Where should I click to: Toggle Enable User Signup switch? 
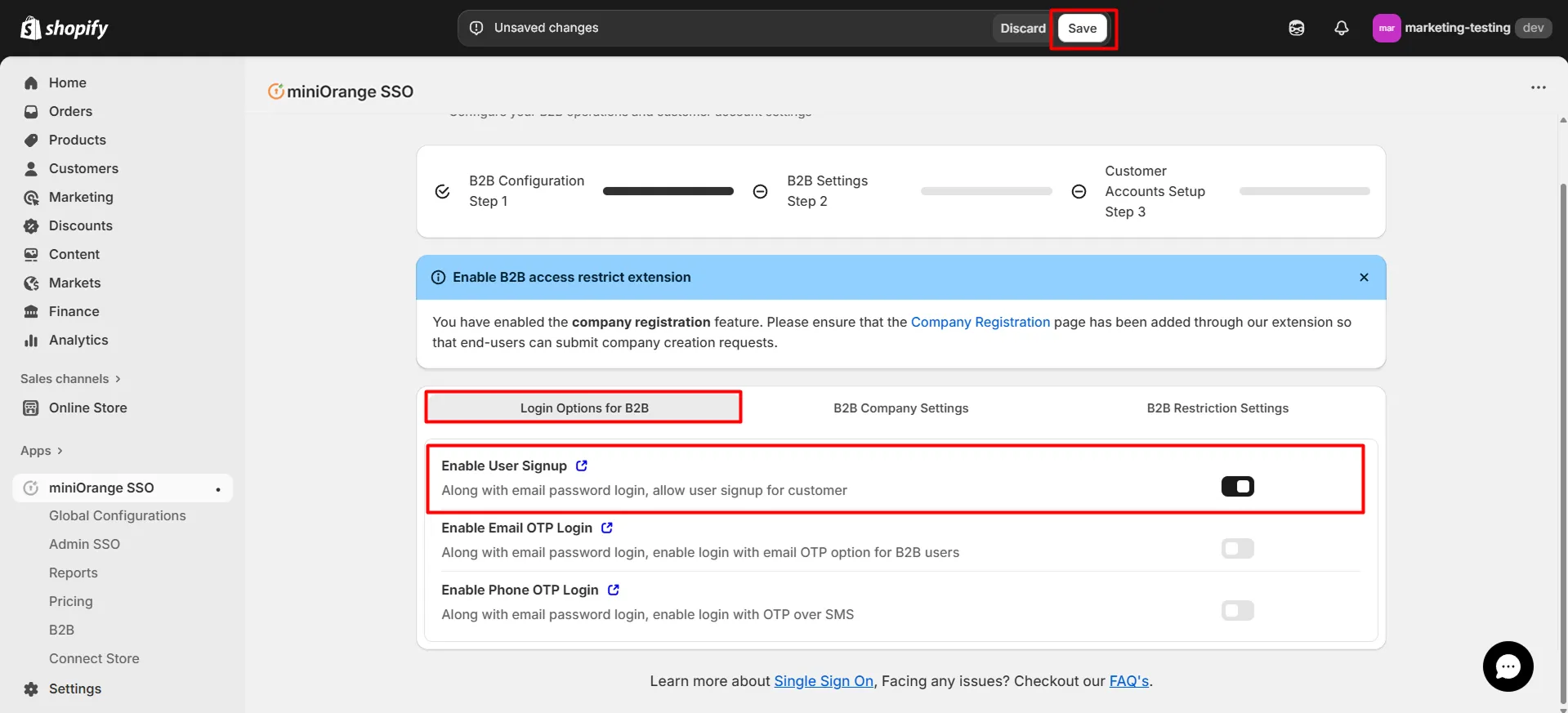[1237, 487]
